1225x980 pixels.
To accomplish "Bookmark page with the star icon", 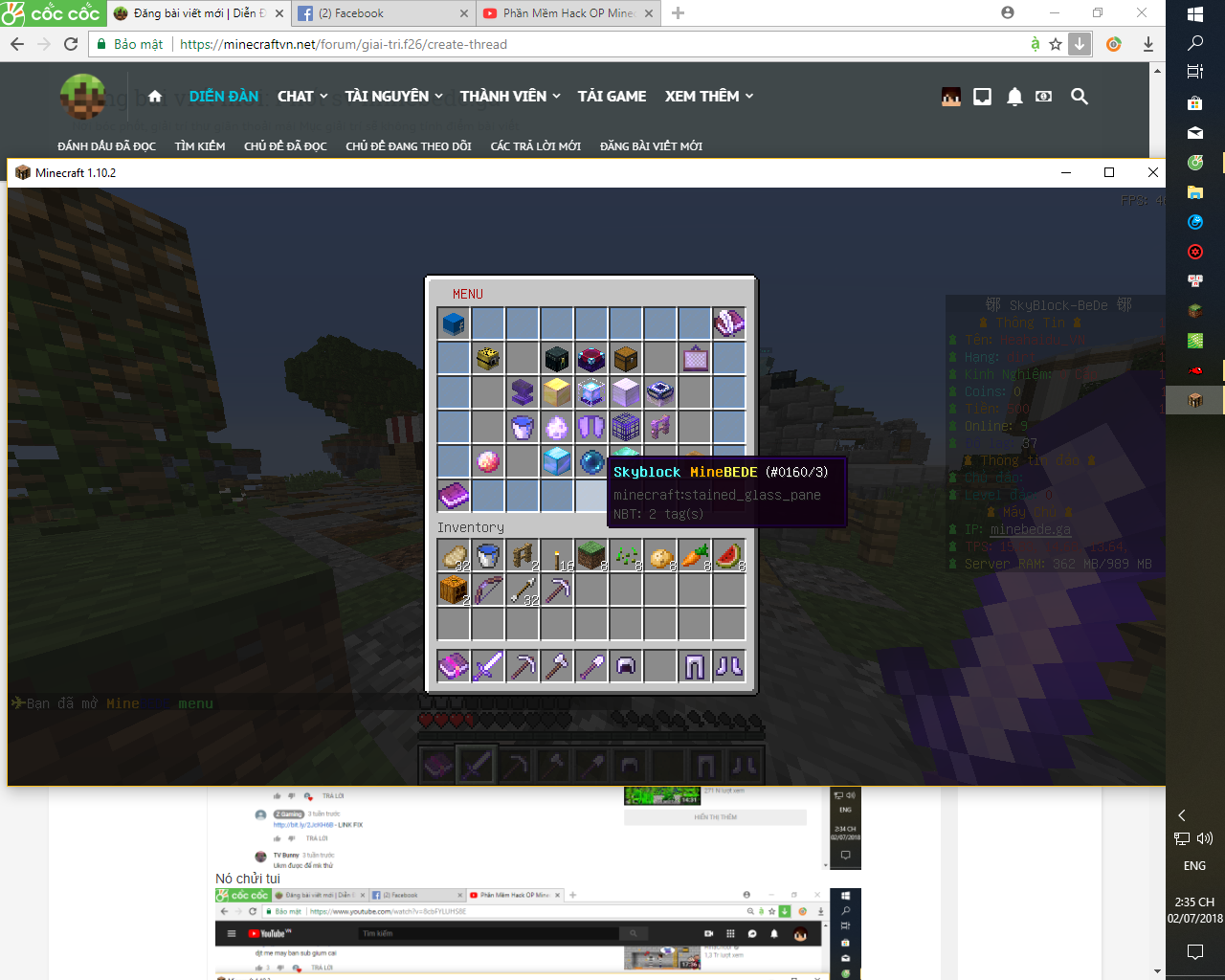I will point(1056,44).
